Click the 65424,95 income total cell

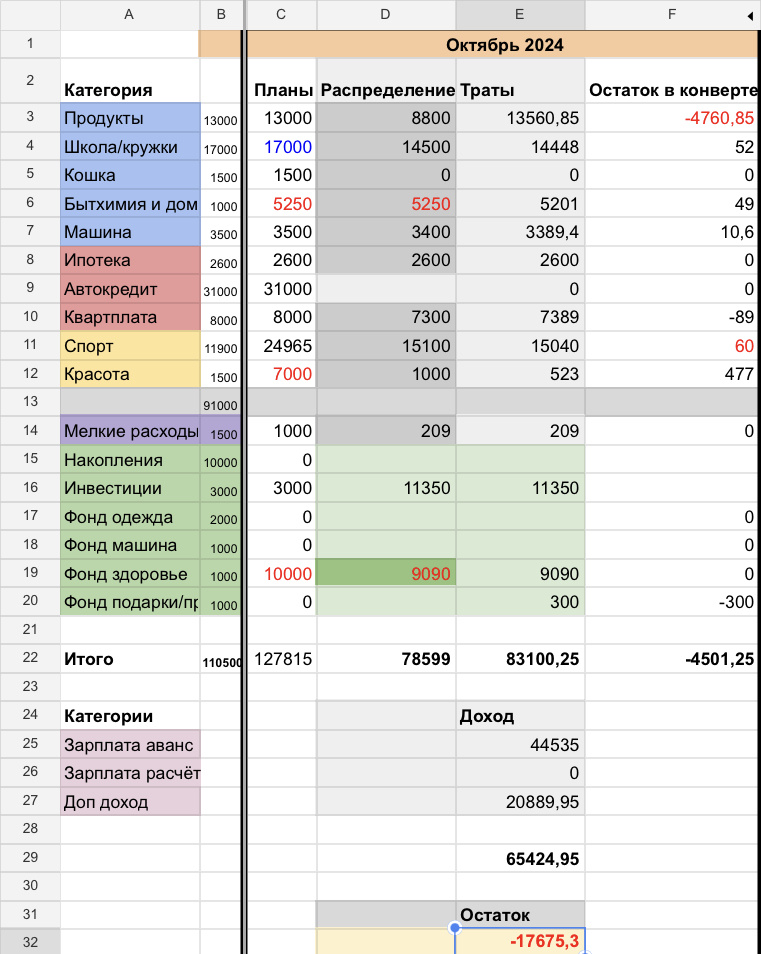pos(520,858)
